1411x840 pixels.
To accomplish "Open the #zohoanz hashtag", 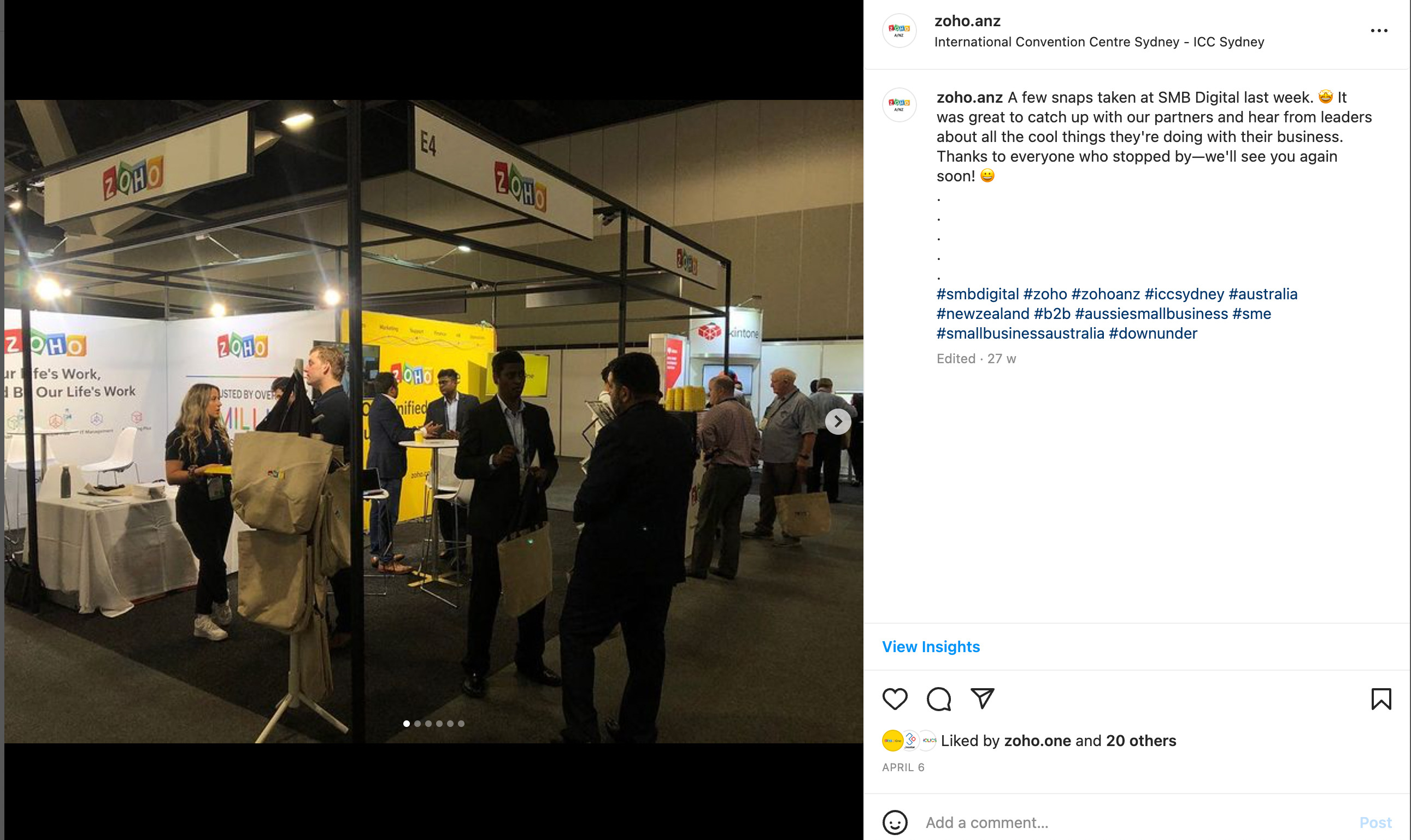I will [1105, 294].
